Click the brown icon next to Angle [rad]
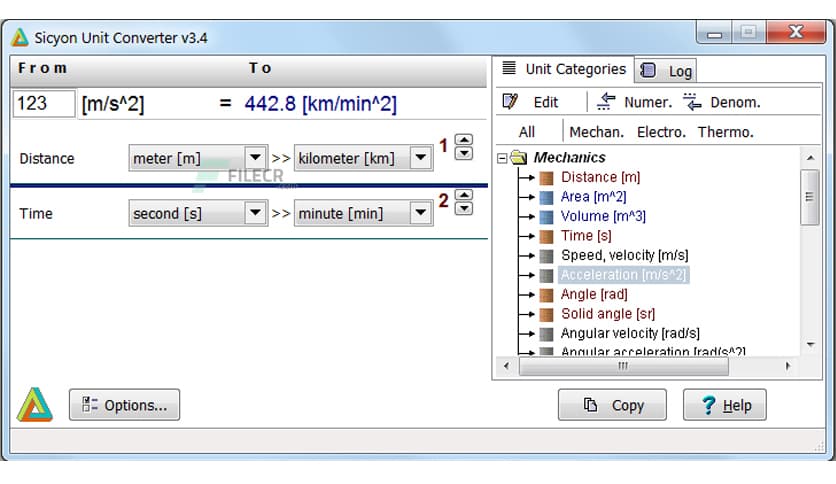The width and height of the screenshot is (836, 484). pyautogui.click(x=546, y=295)
